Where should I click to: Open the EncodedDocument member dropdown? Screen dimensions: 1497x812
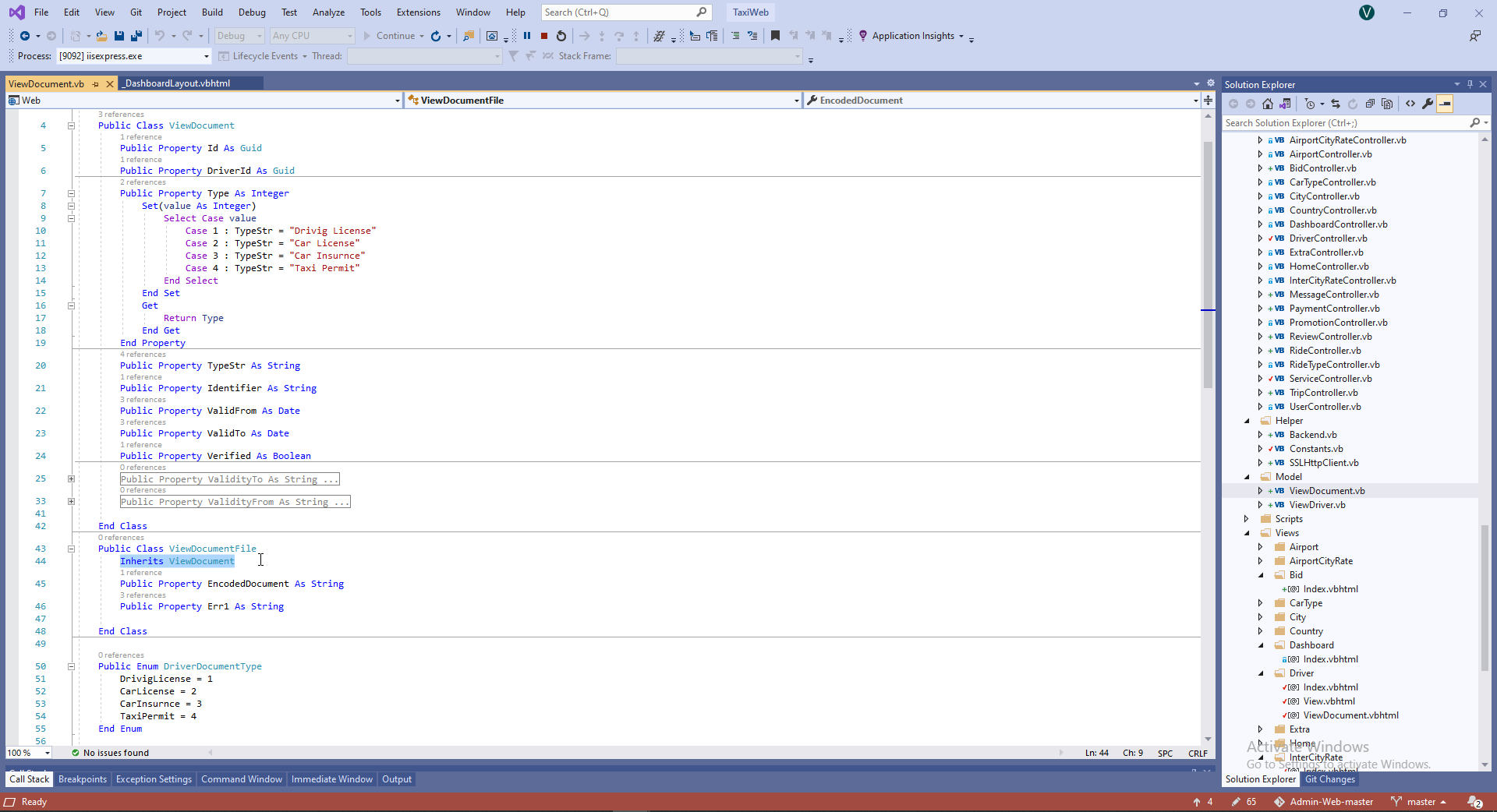click(x=1195, y=101)
